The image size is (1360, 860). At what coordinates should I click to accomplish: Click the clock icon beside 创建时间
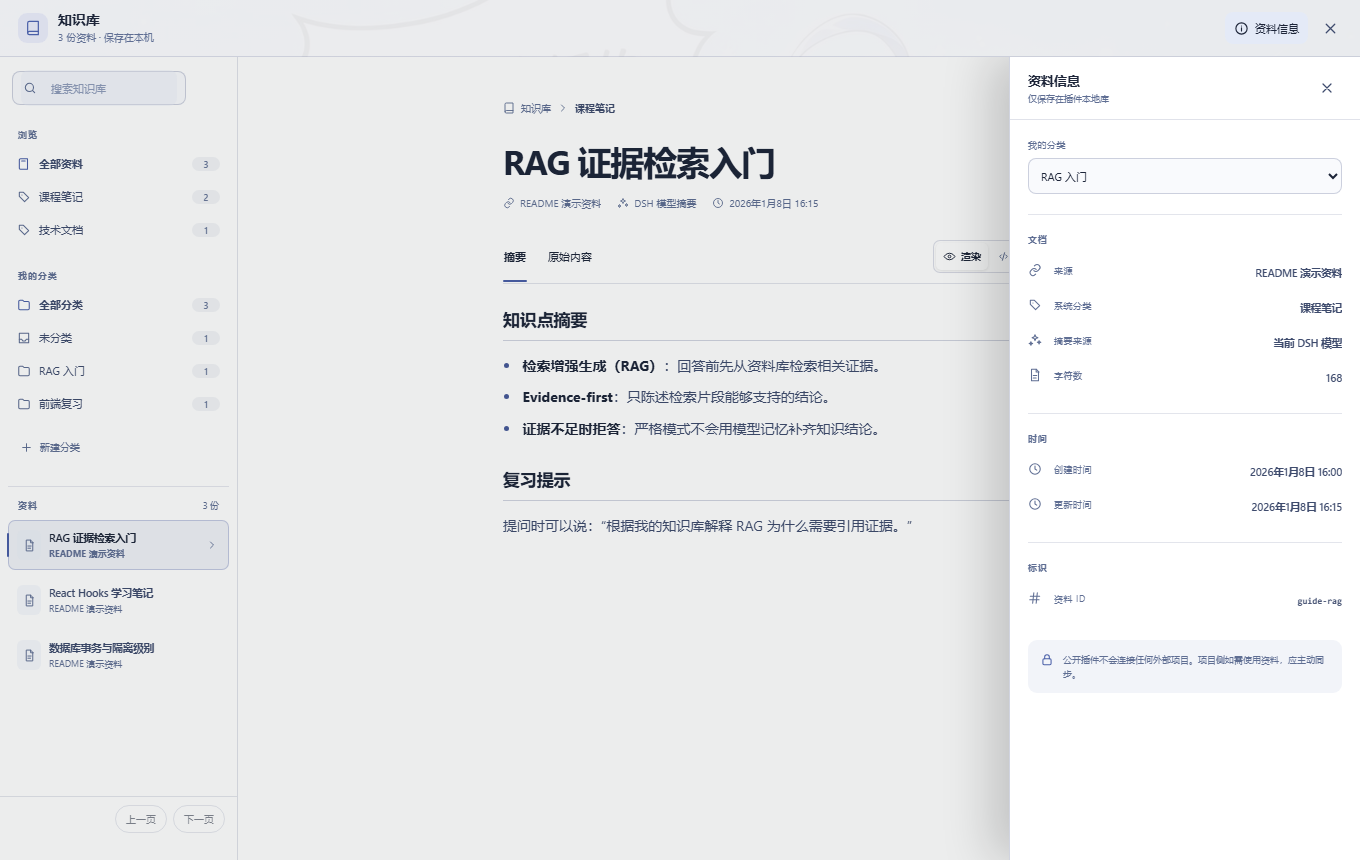(x=1035, y=469)
